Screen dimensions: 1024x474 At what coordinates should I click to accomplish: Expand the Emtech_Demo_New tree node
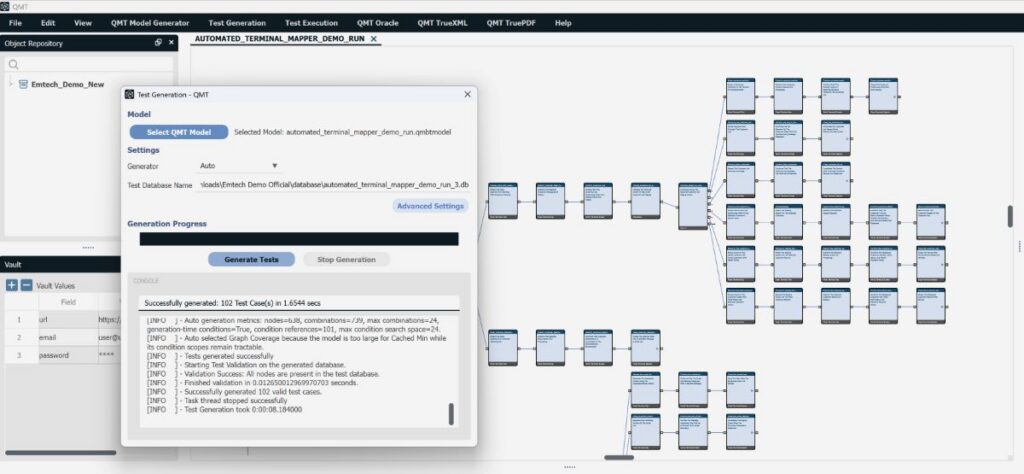(x=11, y=84)
